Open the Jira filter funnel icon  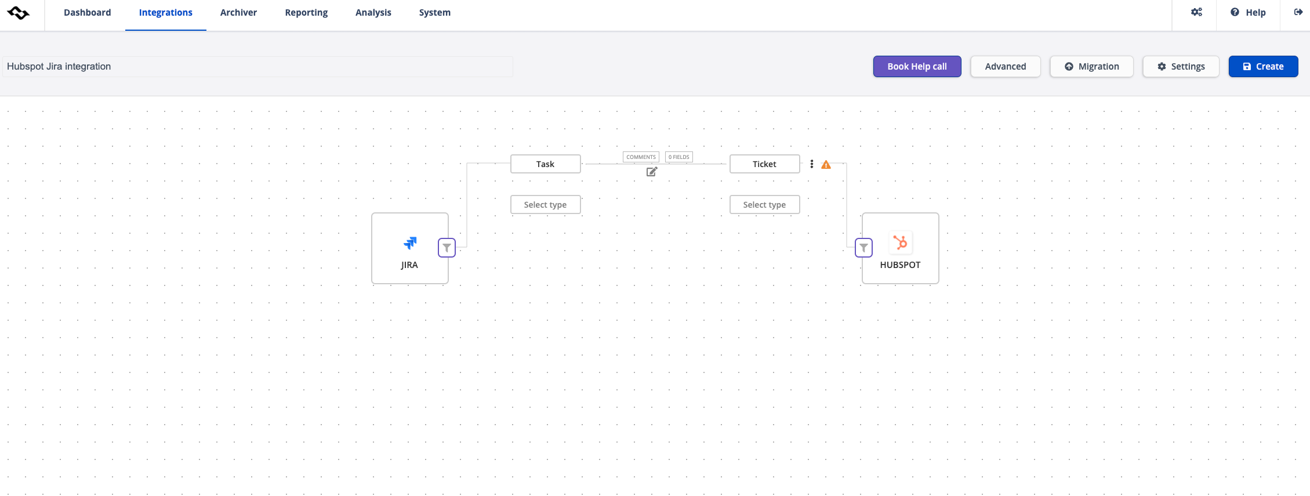[447, 247]
